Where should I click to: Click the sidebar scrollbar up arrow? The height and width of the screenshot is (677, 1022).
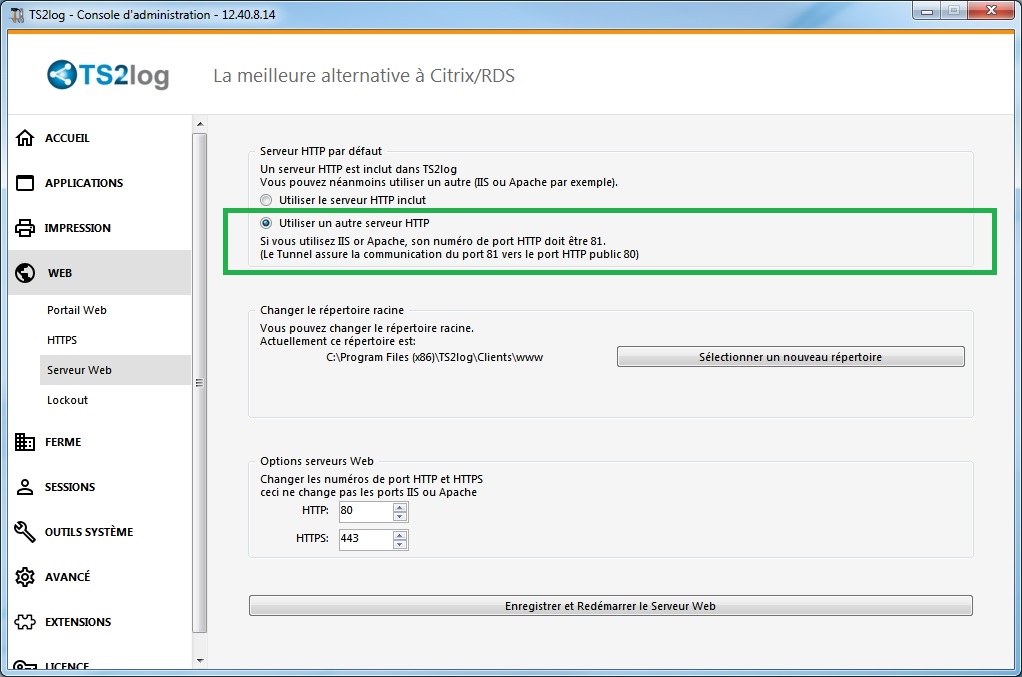[200, 124]
